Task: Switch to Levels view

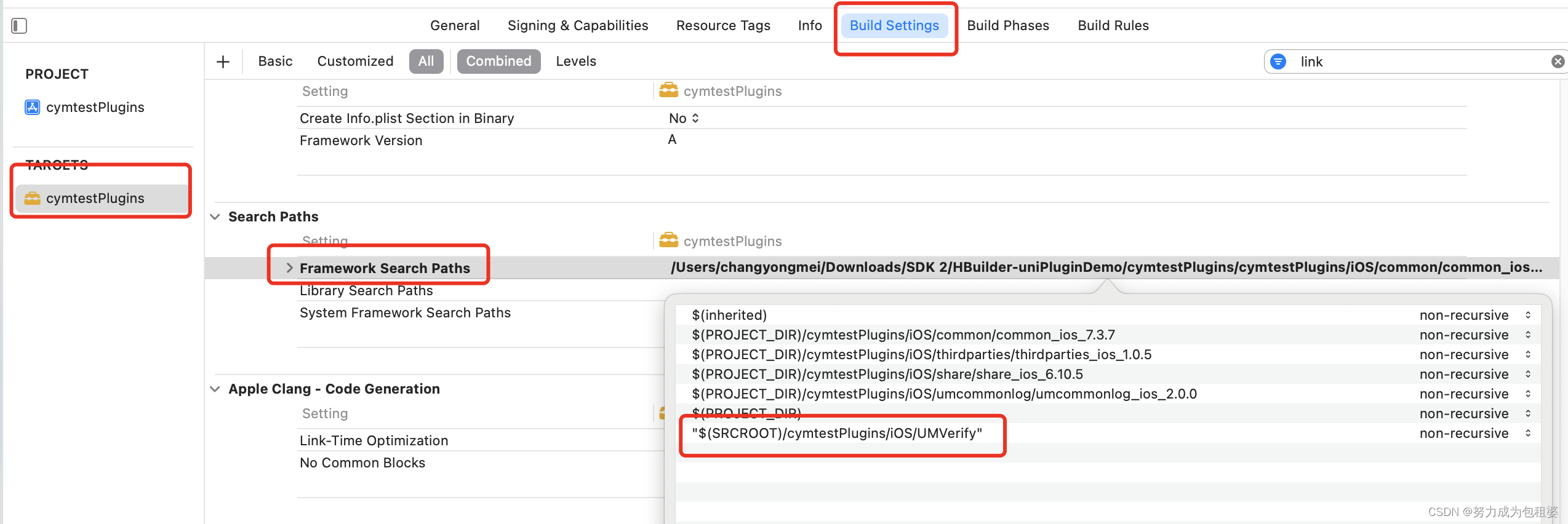Action: [x=576, y=62]
